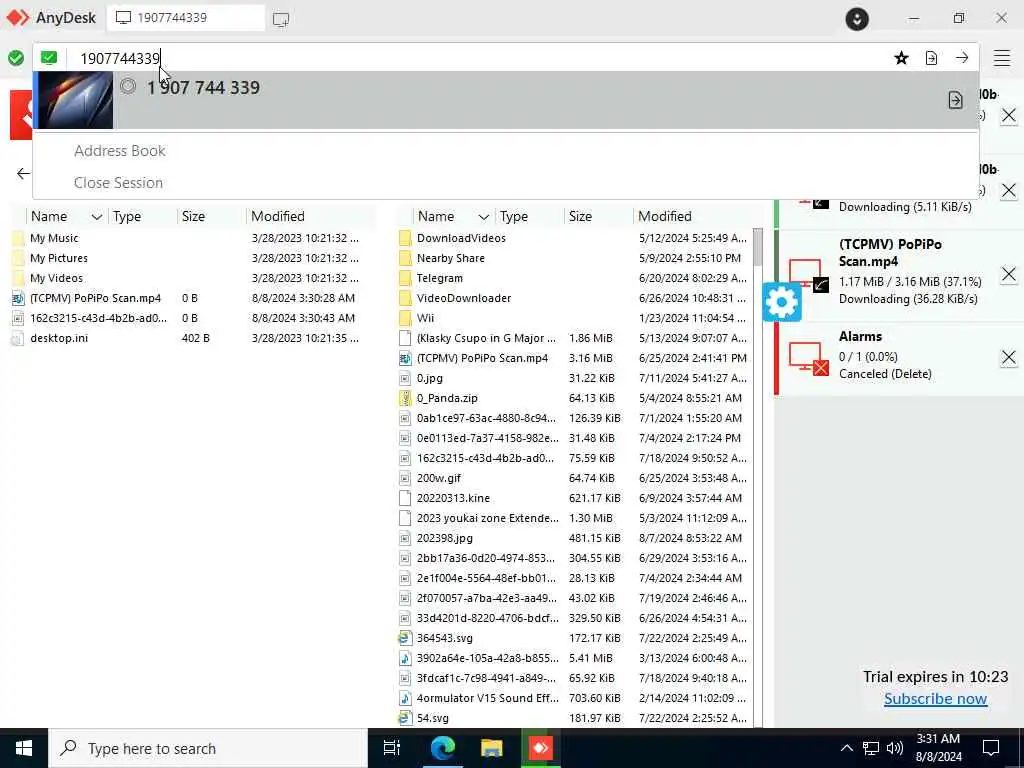Open Task View on the taskbar
1024x768 pixels.
391,748
